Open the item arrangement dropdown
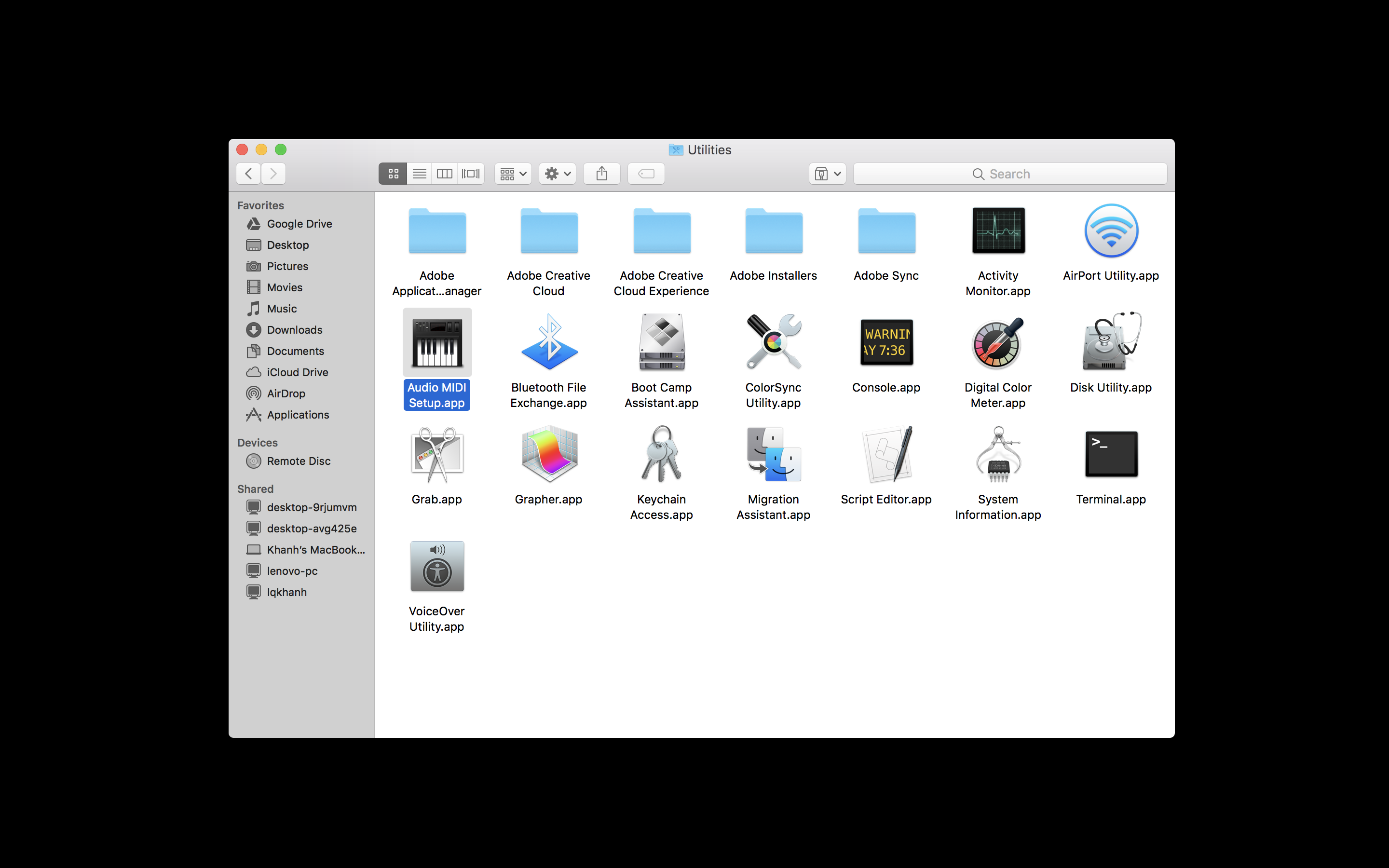This screenshot has width=1389, height=868. (x=513, y=174)
